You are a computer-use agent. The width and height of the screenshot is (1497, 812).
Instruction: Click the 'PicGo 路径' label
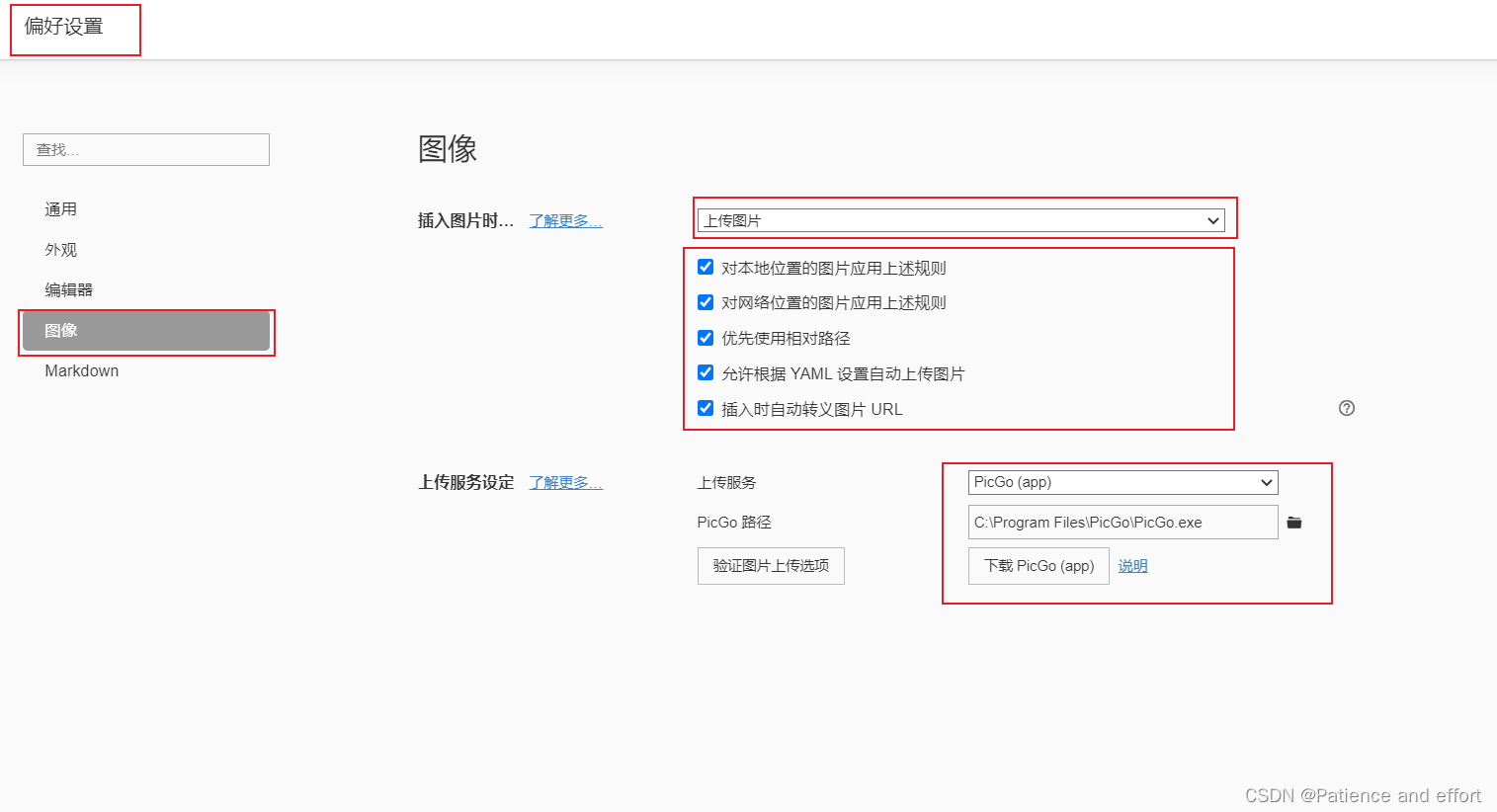pyautogui.click(x=734, y=523)
